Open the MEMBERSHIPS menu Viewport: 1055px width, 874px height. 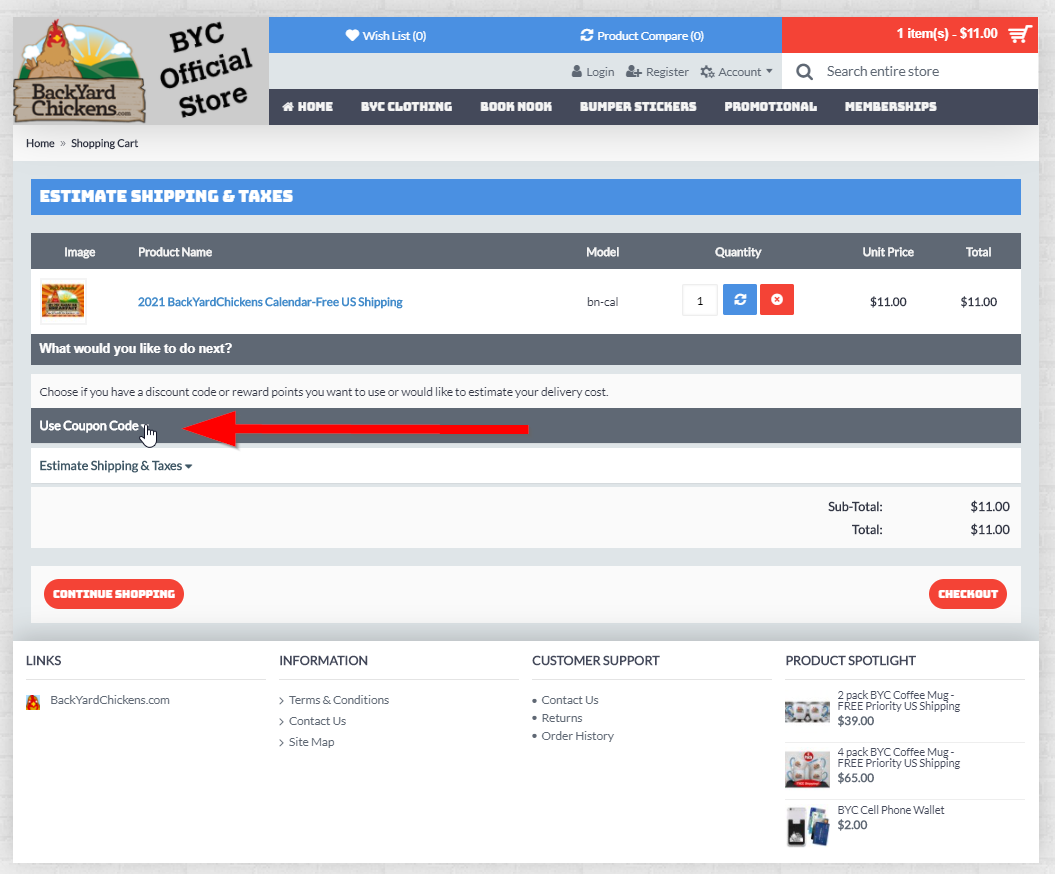[x=890, y=106]
